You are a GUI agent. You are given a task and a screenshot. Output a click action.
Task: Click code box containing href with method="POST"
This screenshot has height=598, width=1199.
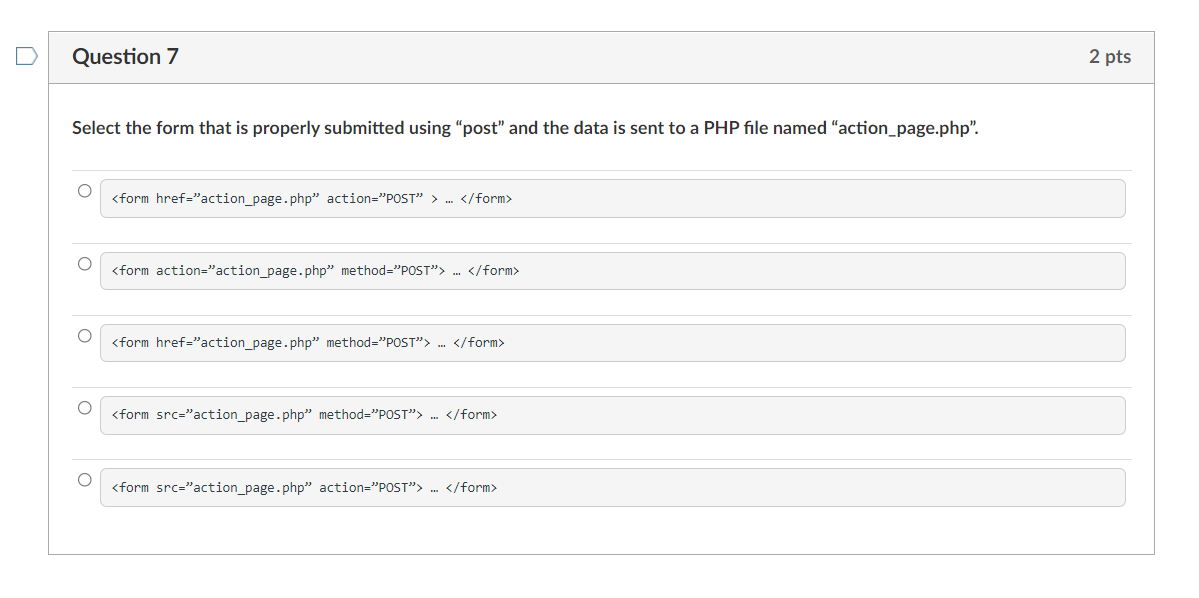coord(612,343)
